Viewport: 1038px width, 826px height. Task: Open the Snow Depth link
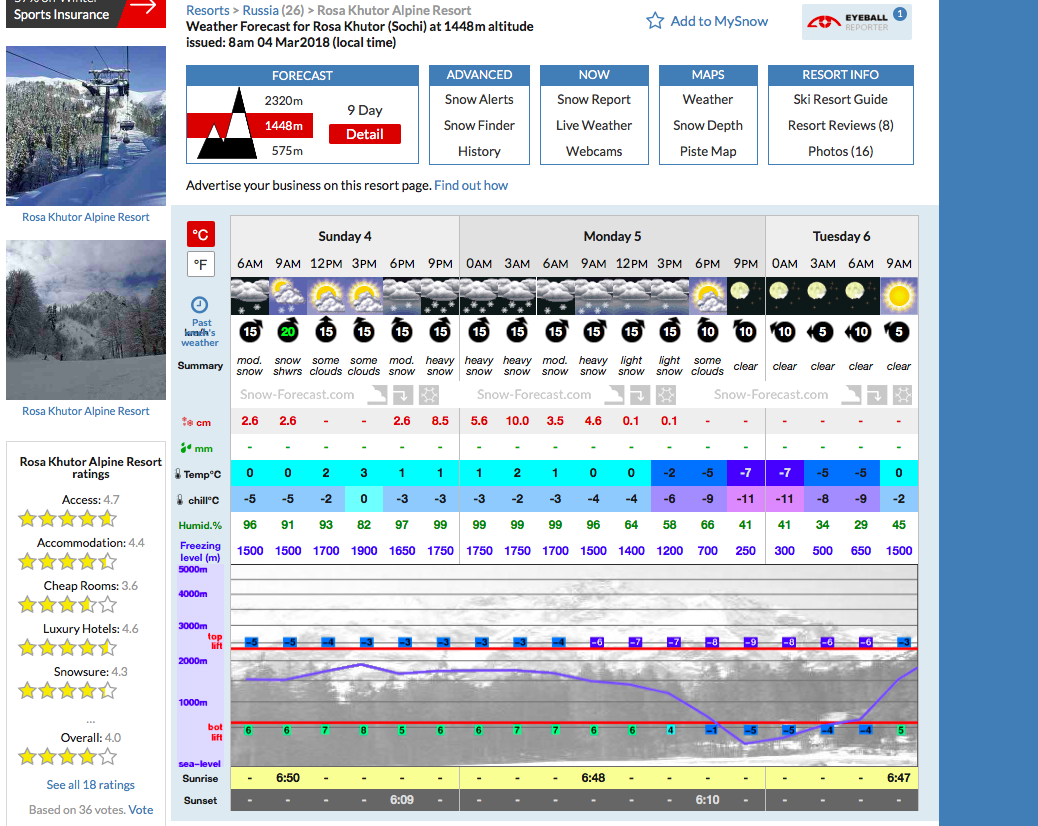point(708,125)
